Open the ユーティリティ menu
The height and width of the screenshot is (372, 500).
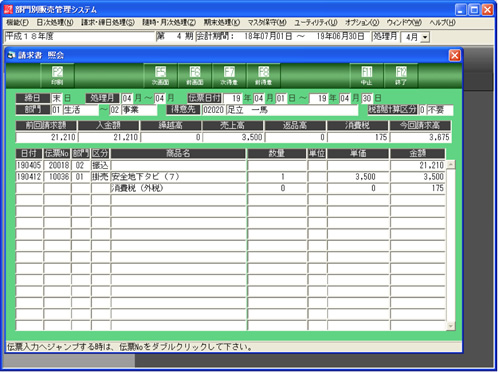316,23
